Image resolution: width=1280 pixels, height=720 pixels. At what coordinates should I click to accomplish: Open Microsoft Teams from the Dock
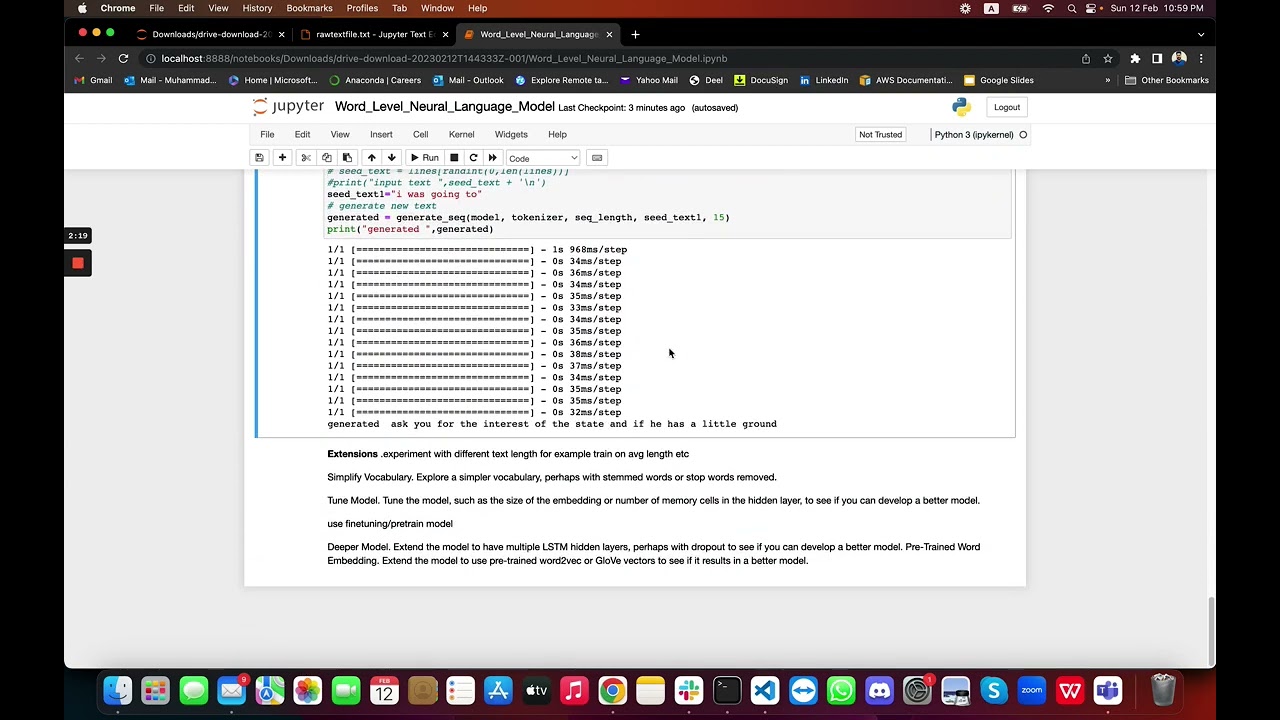click(1107, 690)
